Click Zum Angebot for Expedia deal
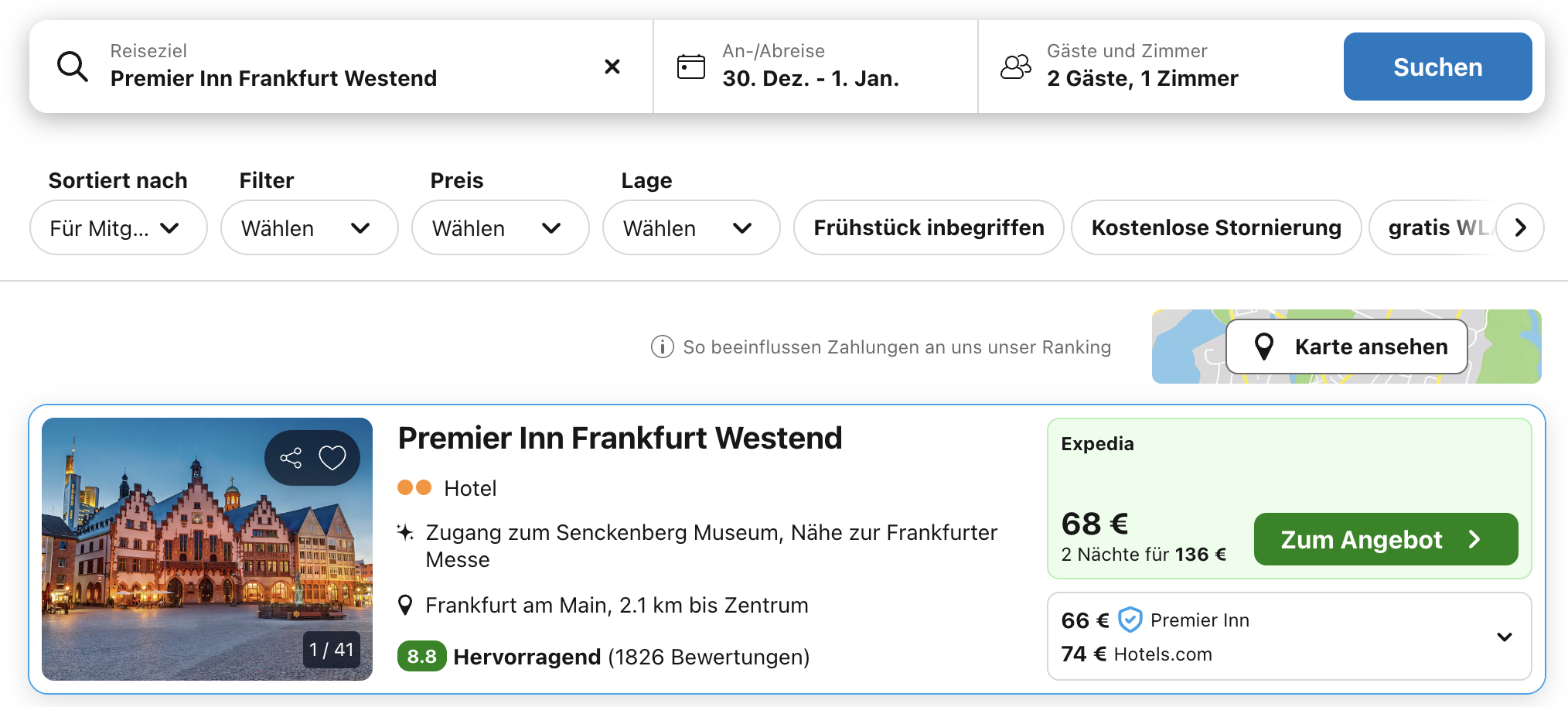1568x707 pixels. [x=1385, y=539]
